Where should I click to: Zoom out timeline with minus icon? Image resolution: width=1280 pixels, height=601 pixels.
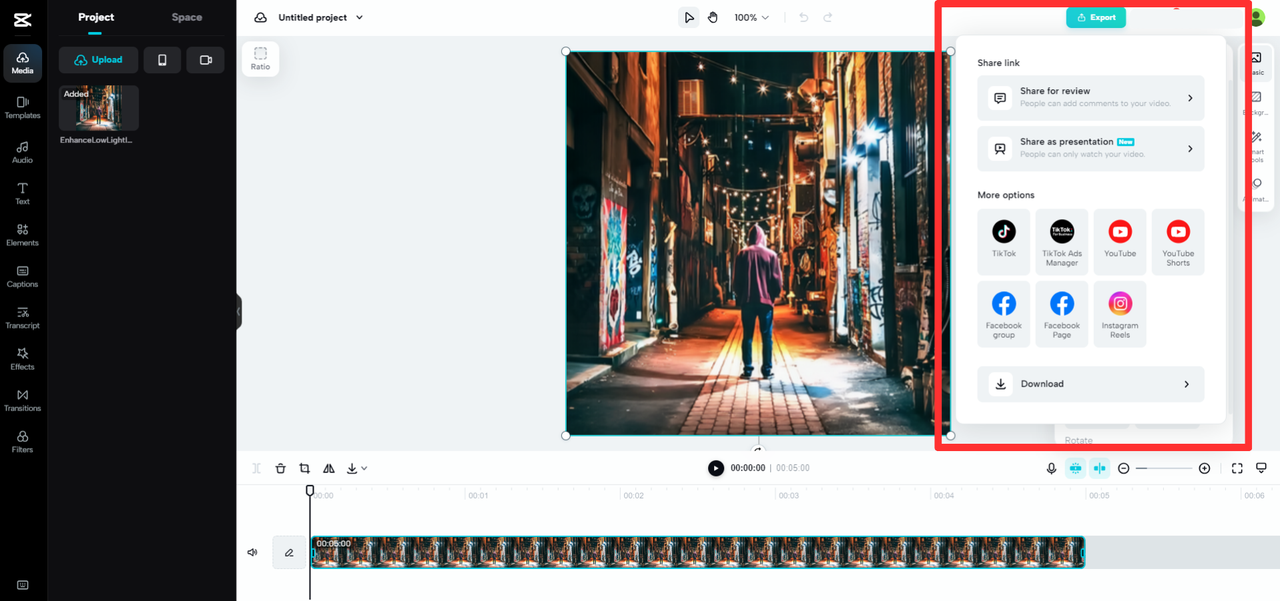(1124, 468)
